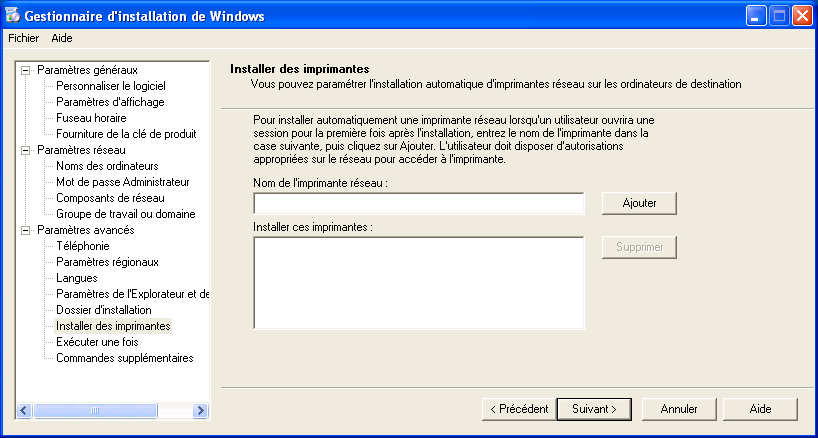The height and width of the screenshot is (438, 818).
Task: Click the Aide button at the bottom right
Action: click(x=761, y=409)
